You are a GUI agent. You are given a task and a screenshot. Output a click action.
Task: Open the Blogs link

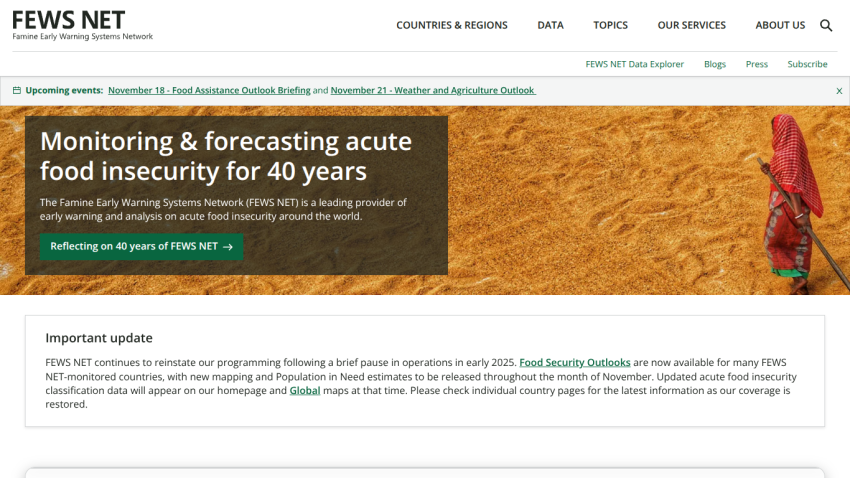[x=714, y=64]
